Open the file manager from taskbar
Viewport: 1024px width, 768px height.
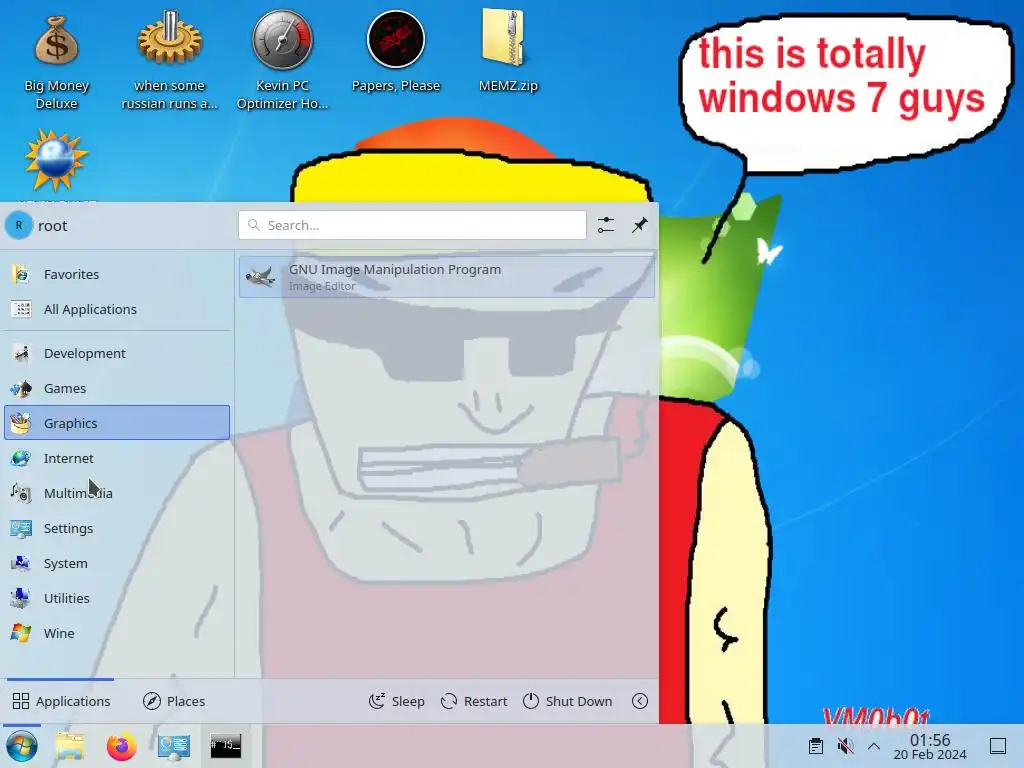click(x=70, y=746)
